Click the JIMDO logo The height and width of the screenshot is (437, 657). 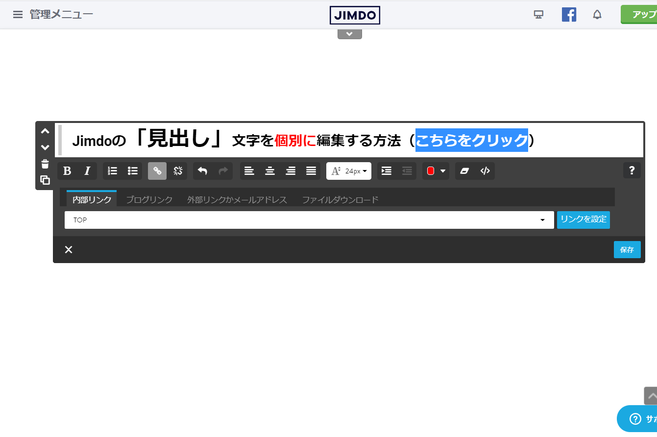tap(354, 16)
